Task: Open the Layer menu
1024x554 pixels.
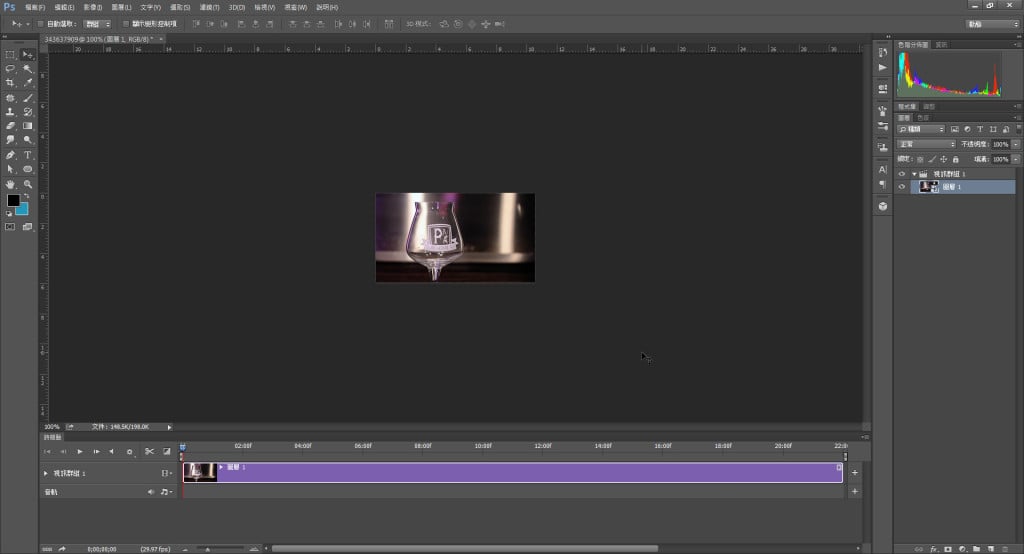Action: click(121, 7)
